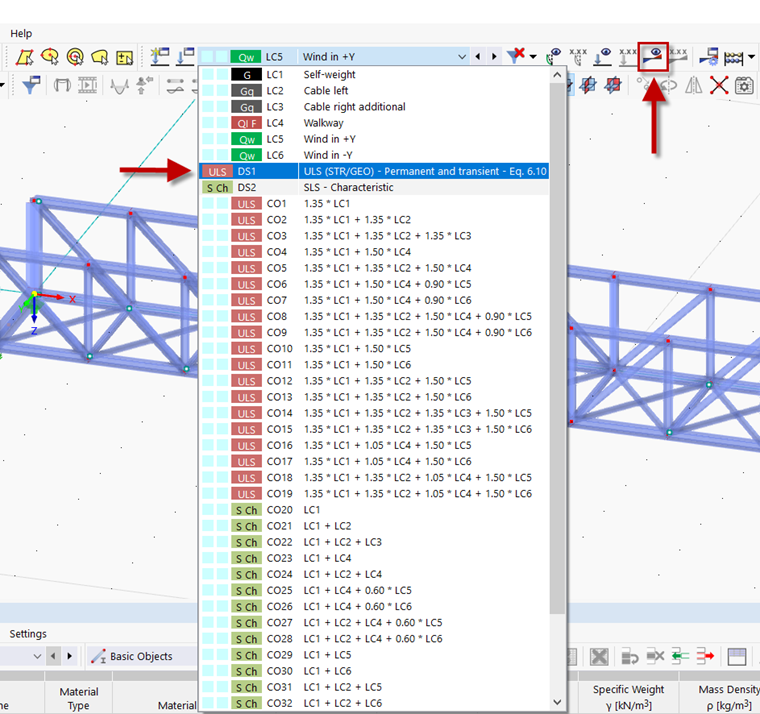Screen dimensions: 760x714
Task: Go to next load case arrow
Action: click(x=494, y=57)
